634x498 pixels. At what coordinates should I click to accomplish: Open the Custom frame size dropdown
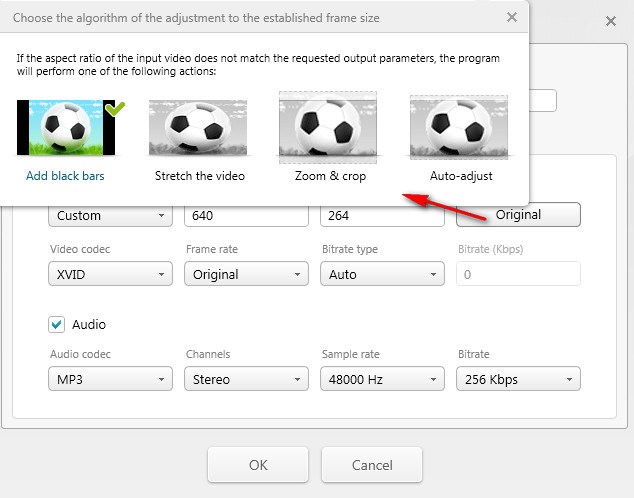click(x=110, y=215)
